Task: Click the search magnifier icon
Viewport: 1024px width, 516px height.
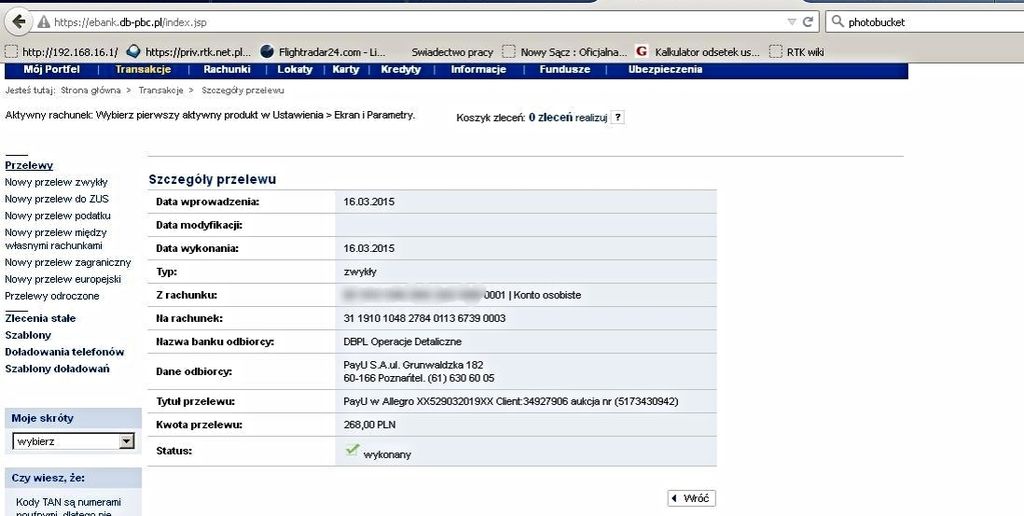Action: tap(837, 21)
